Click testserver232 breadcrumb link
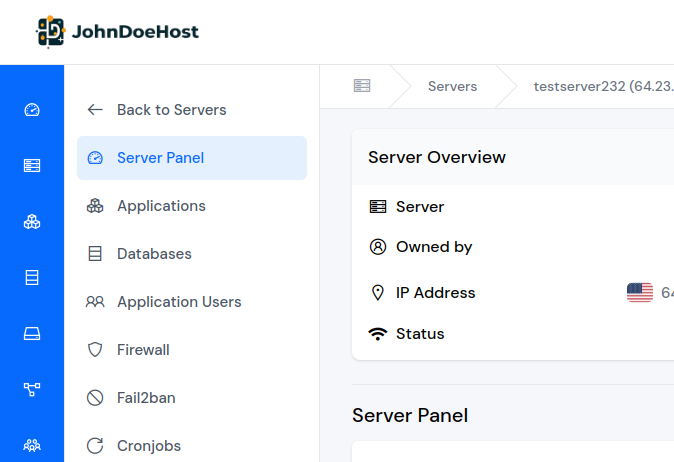 point(604,86)
